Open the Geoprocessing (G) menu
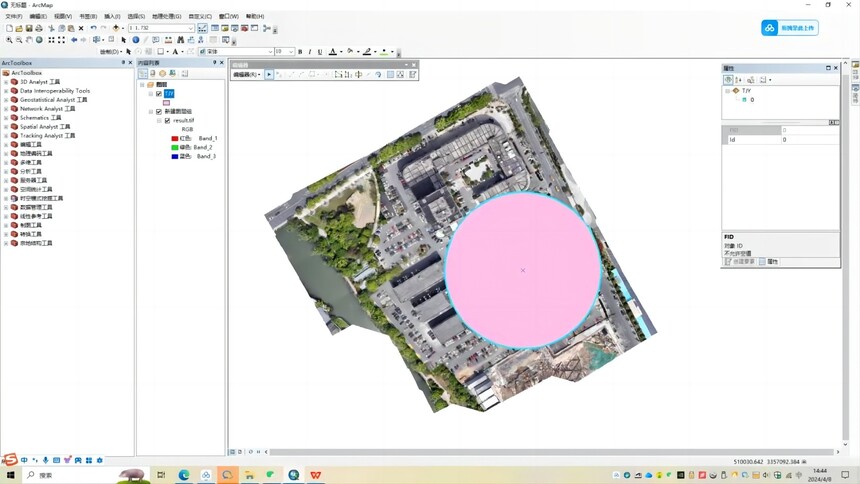Screen dimensions: 860x484 tap(166, 16)
